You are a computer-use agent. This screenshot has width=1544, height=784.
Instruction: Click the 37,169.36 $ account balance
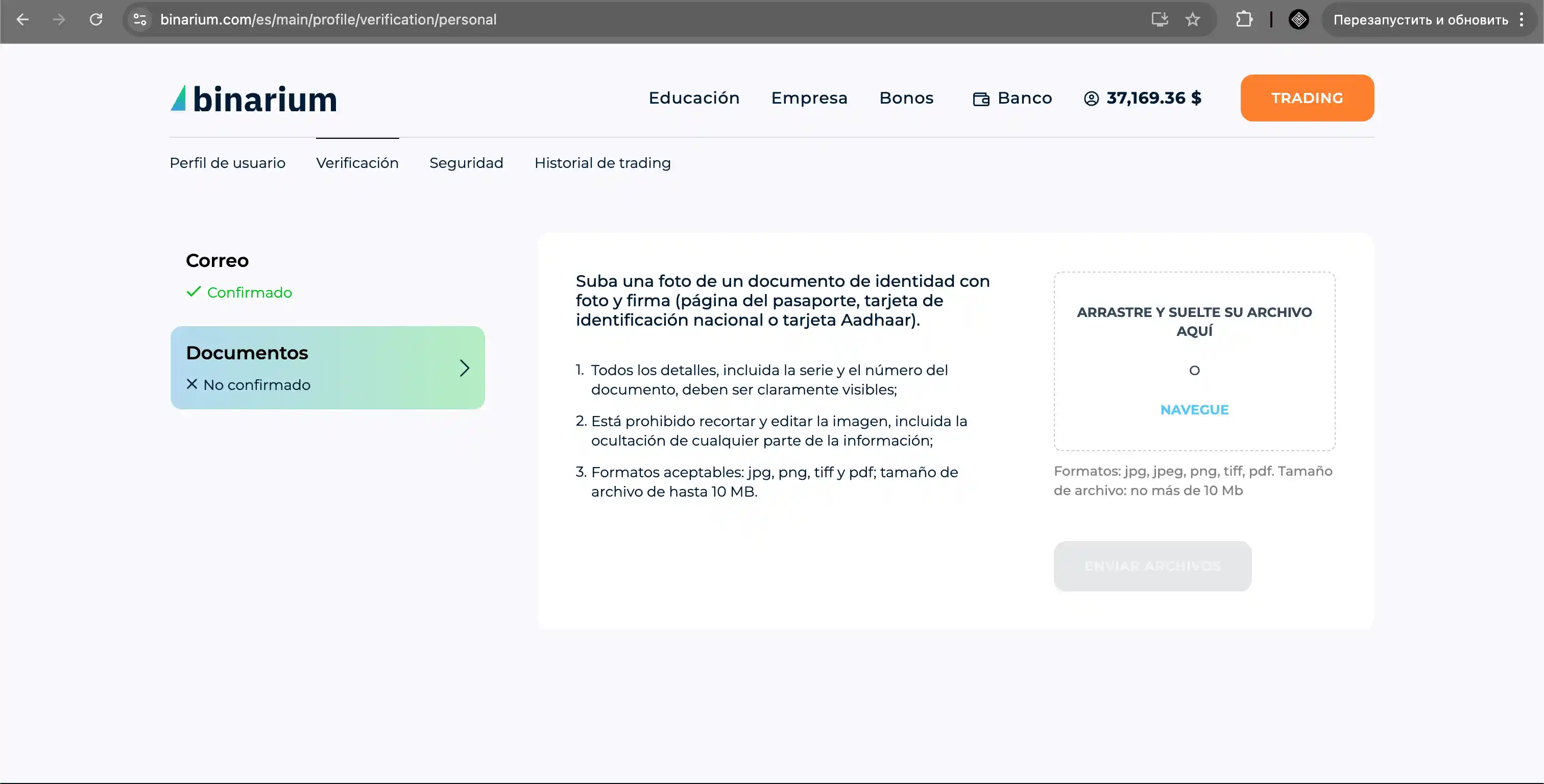point(1154,97)
